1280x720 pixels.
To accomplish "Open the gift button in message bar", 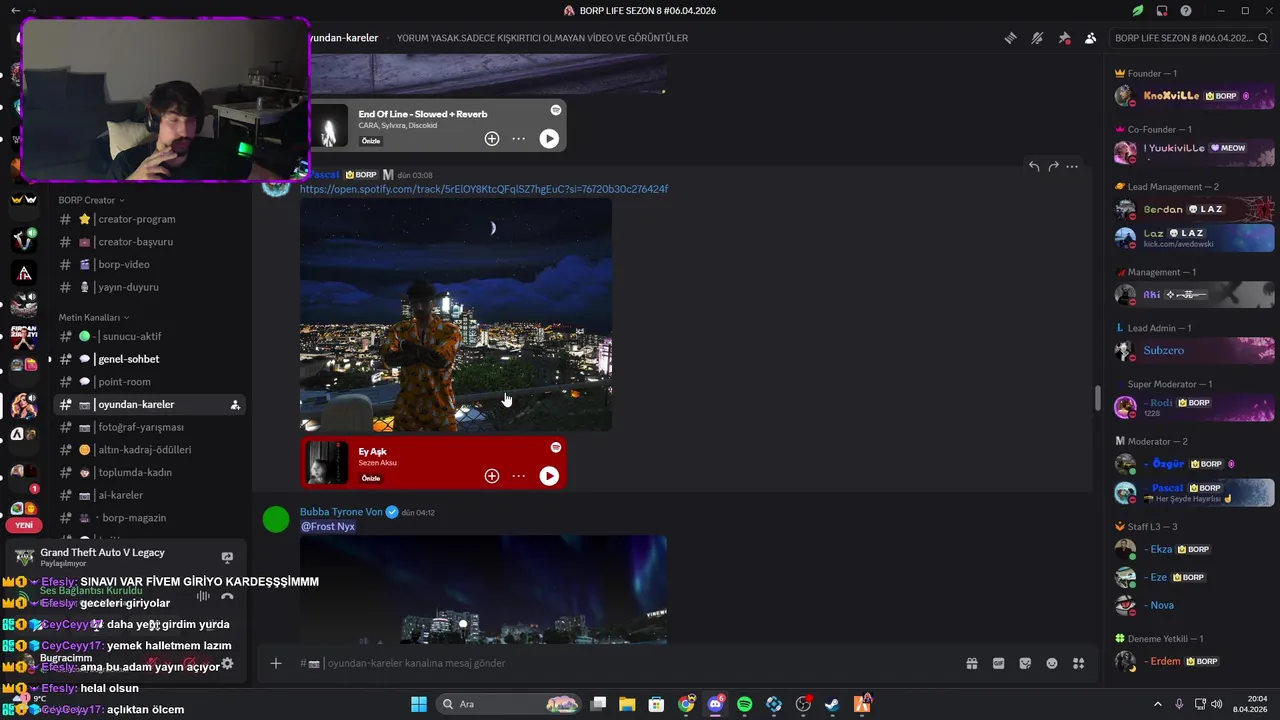I will [971, 663].
